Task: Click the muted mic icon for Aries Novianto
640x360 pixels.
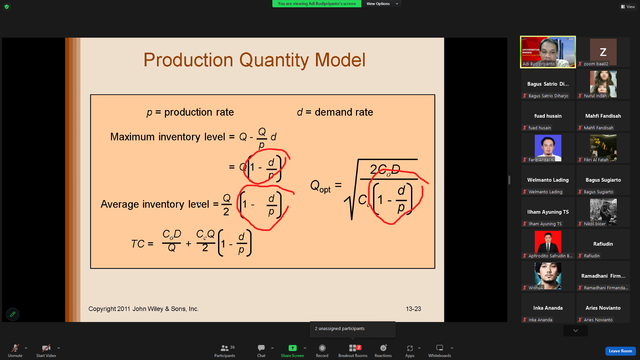Action: coord(580,320)
